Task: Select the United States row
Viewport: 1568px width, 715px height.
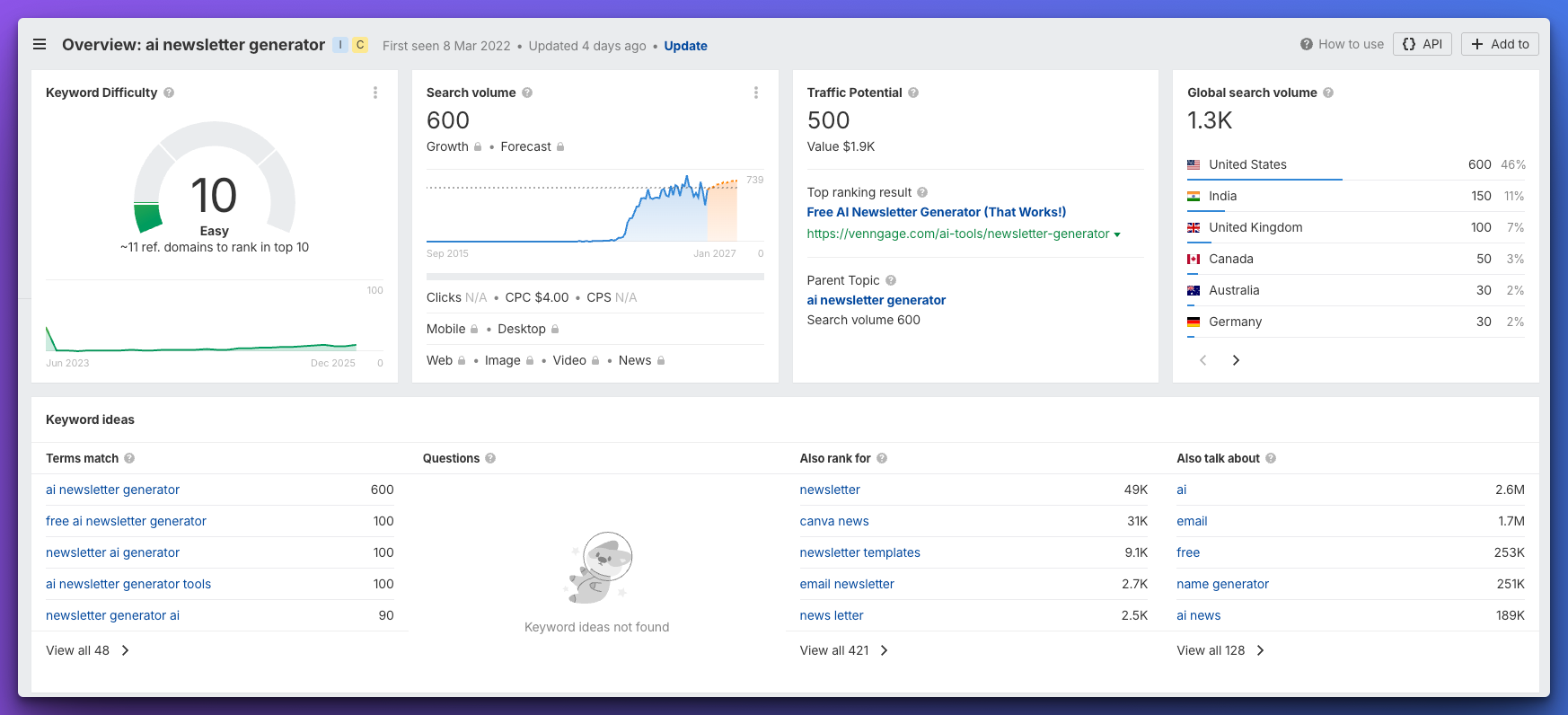Action: [1356, 164]
